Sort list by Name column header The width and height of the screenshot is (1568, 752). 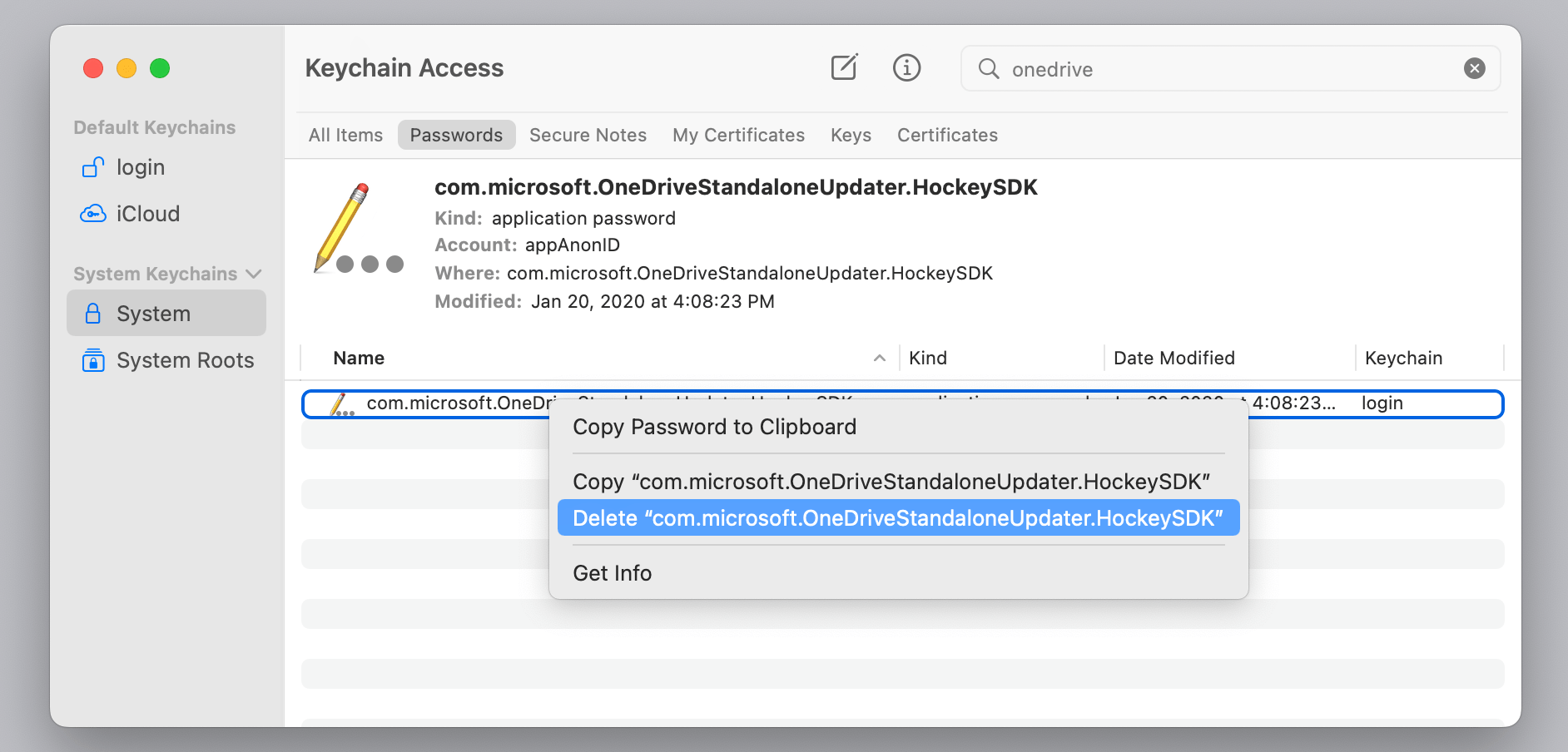[599, 358]
